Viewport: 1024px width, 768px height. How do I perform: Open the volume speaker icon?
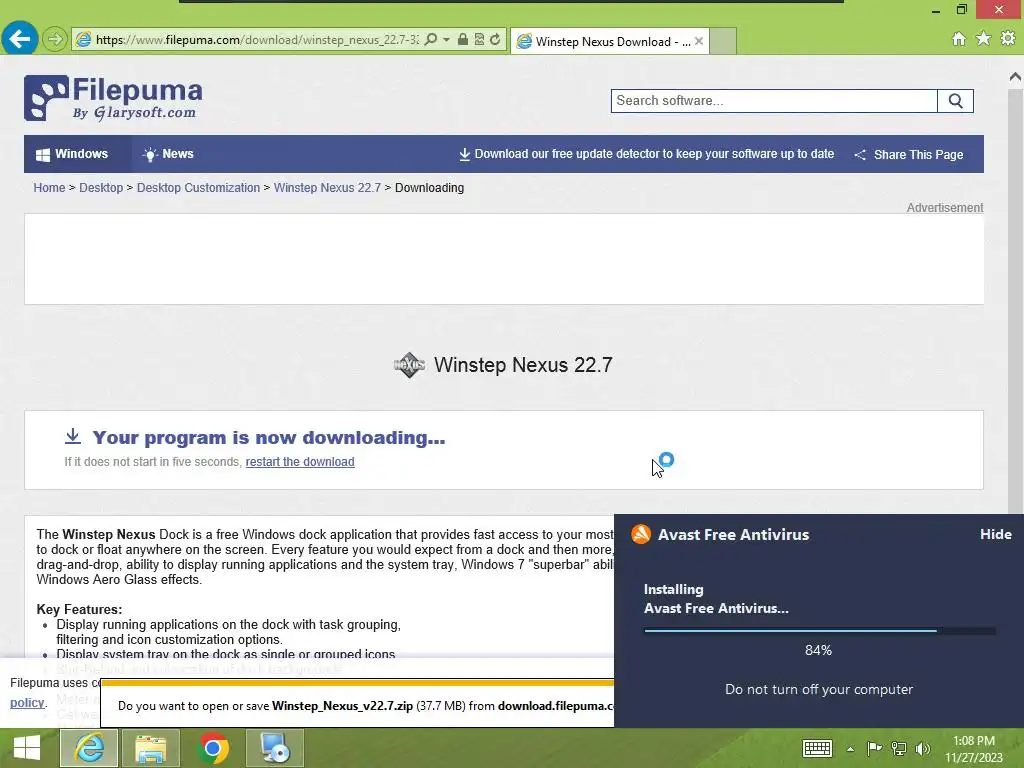[x=922, y=748]
